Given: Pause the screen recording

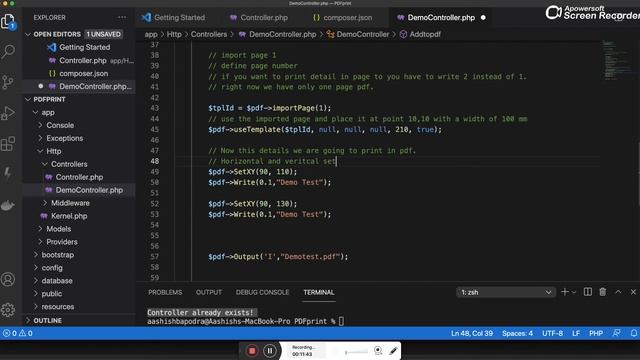Looking at the screenshot, I should (269, 351).
